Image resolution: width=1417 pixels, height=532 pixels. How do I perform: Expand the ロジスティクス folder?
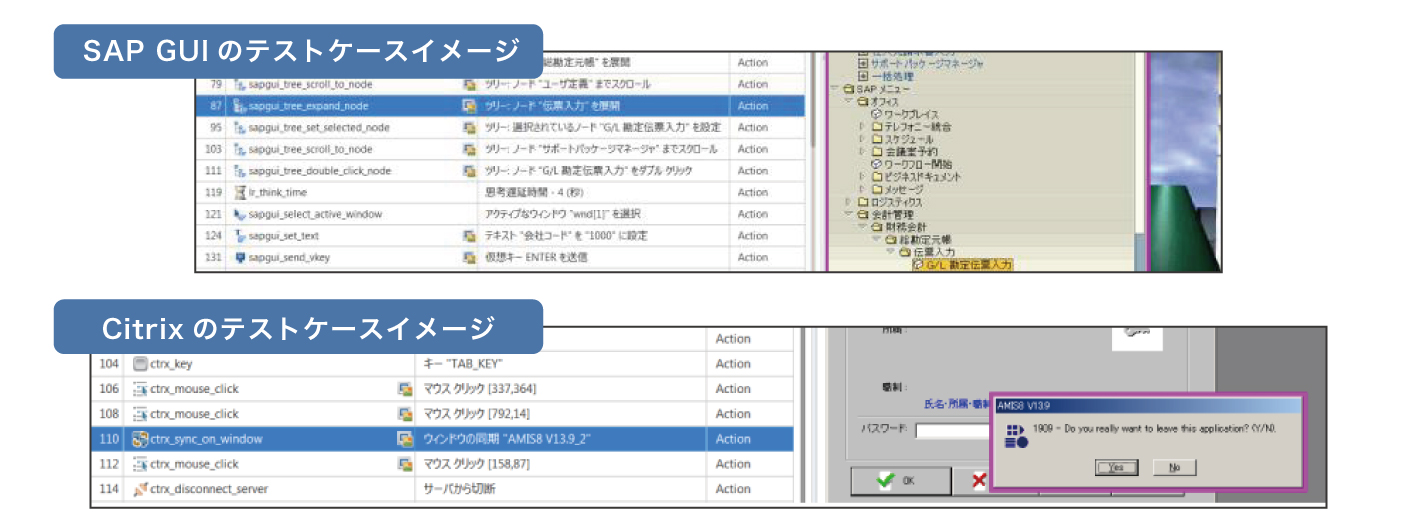coord(849,201)
